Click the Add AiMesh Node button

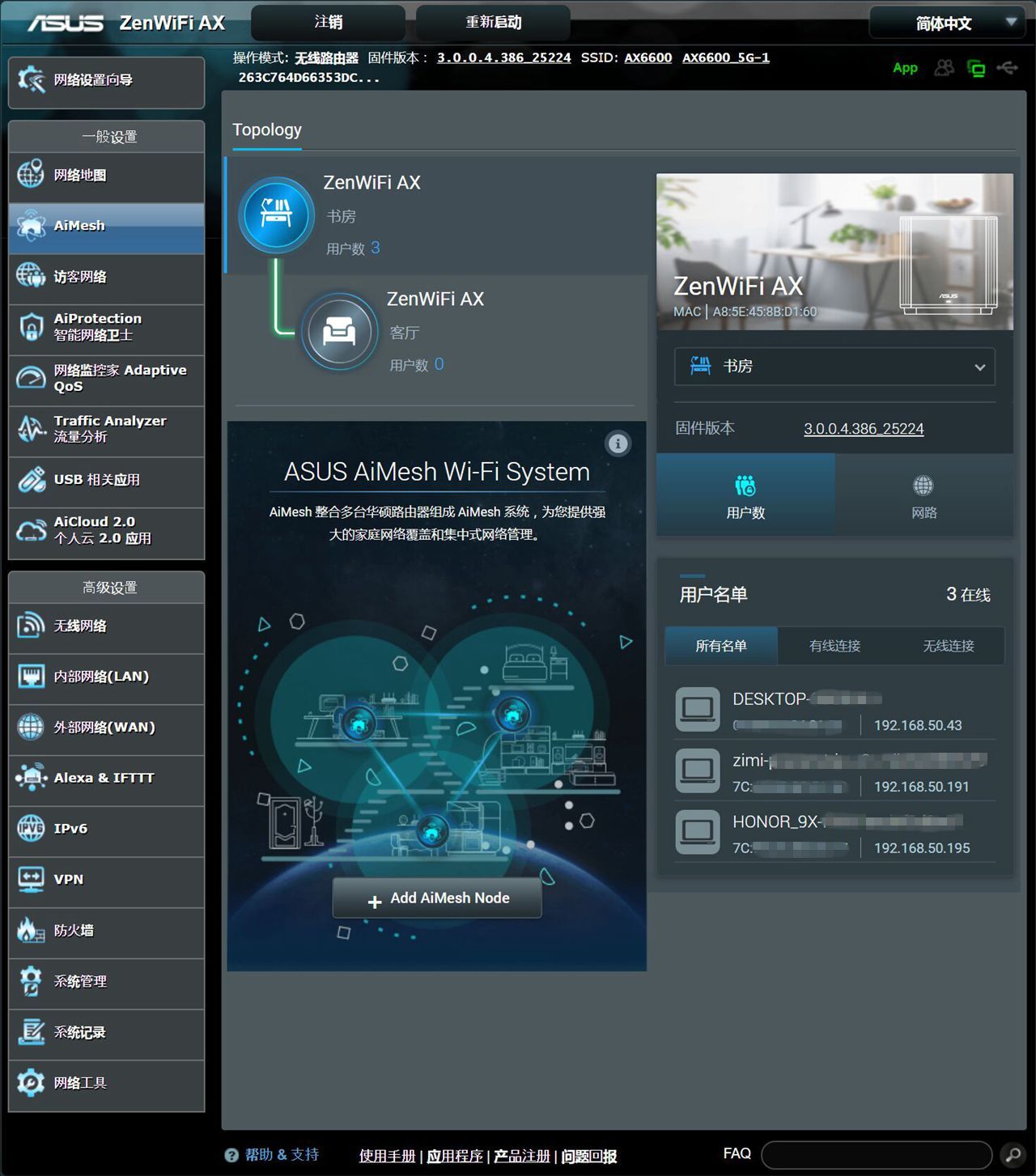click(x=437, y=898)
